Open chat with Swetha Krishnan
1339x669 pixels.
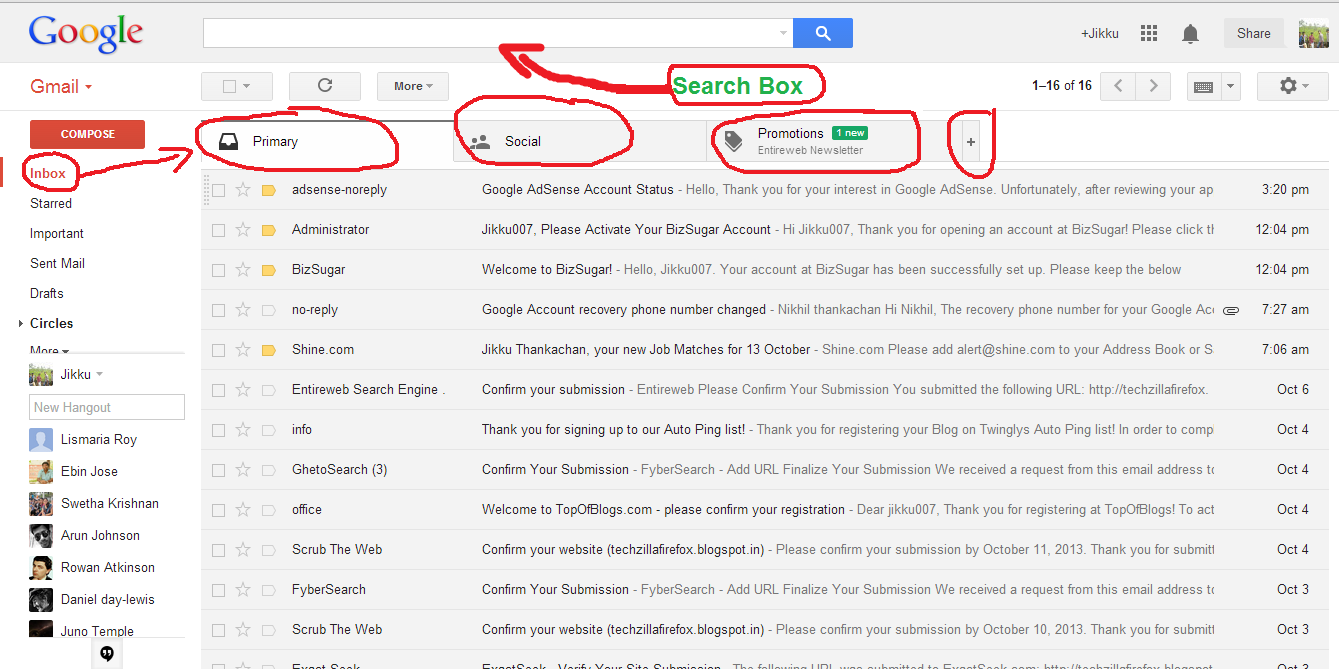tap(110, 504)
